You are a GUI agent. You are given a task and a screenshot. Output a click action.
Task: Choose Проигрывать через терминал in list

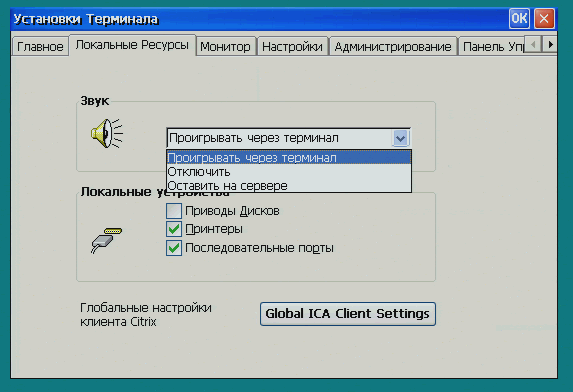click(289, 158)
